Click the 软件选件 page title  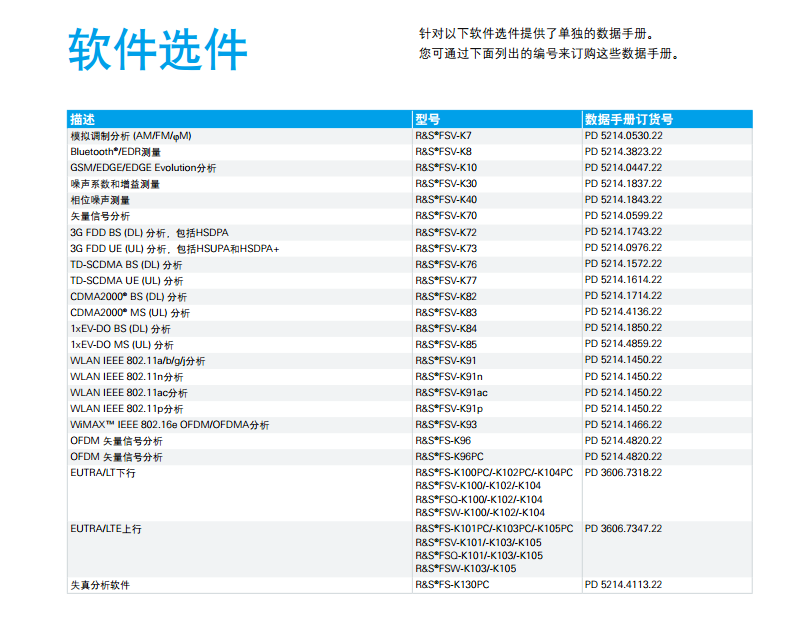pyautogui.click(x=158, y=50)
